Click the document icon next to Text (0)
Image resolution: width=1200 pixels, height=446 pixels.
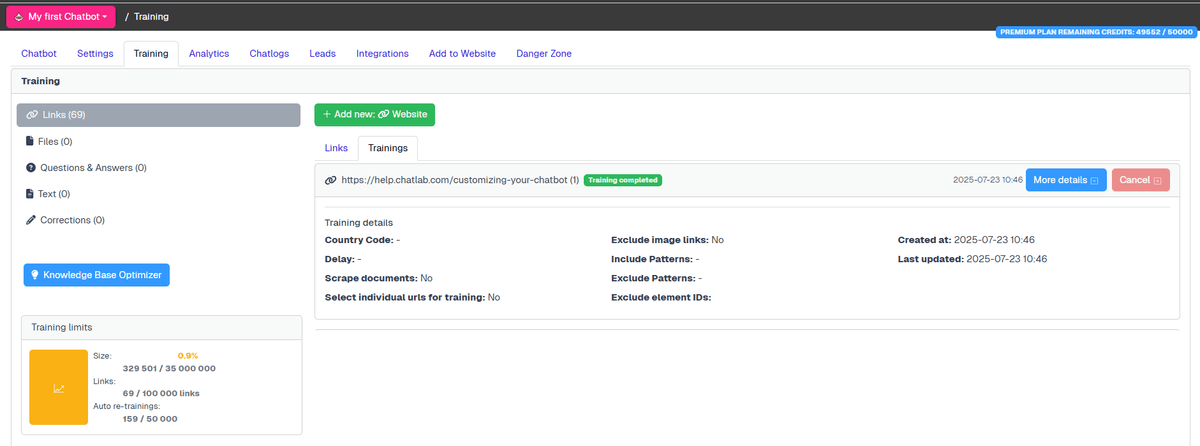pyautogui.click(x=30, y=194)
